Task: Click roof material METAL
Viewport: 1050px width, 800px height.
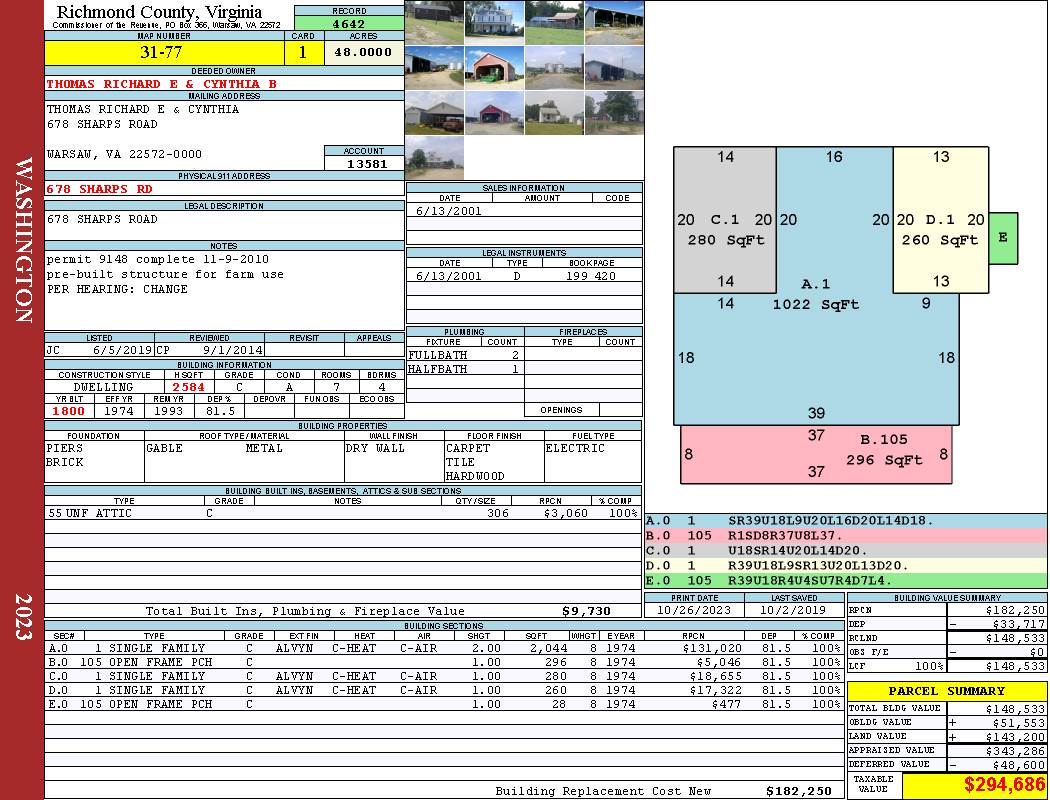Action: (264, 448)
